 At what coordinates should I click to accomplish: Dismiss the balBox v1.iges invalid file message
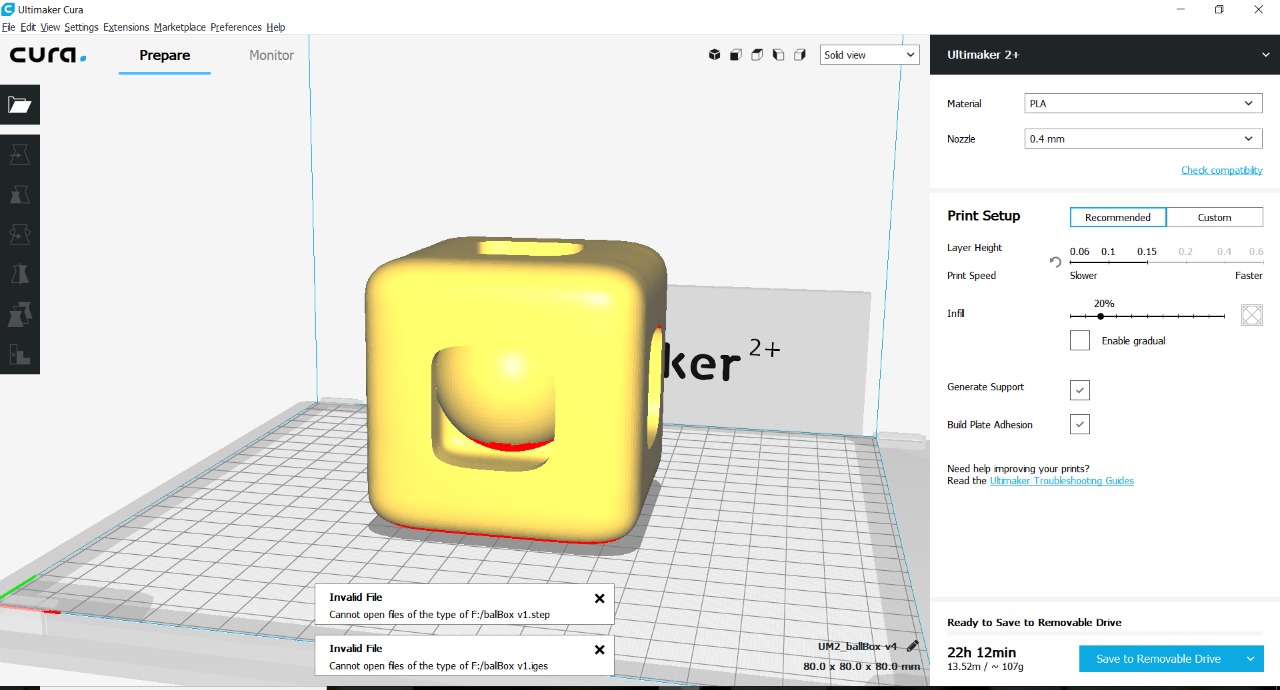pyautogui.click(x=599, y=649)
